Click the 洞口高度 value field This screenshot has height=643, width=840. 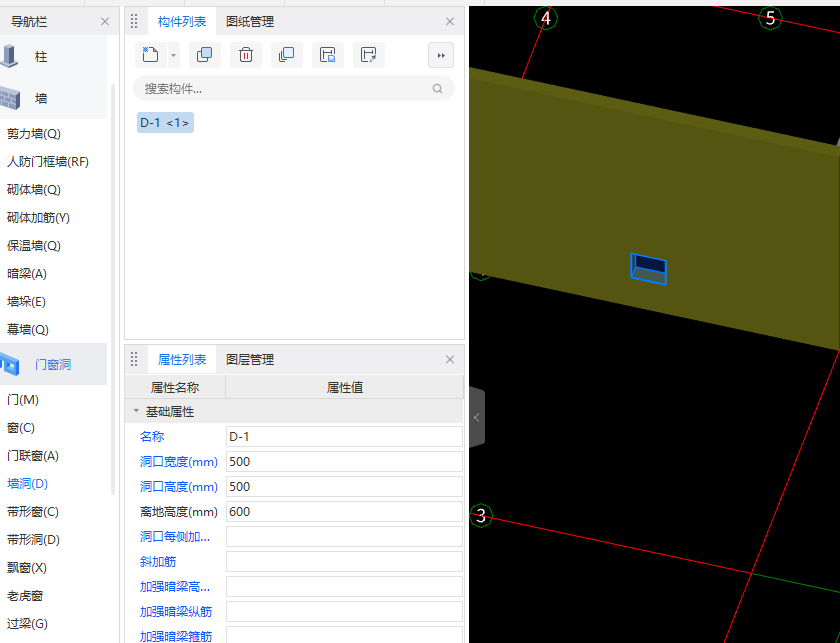(x=344, y=487)
